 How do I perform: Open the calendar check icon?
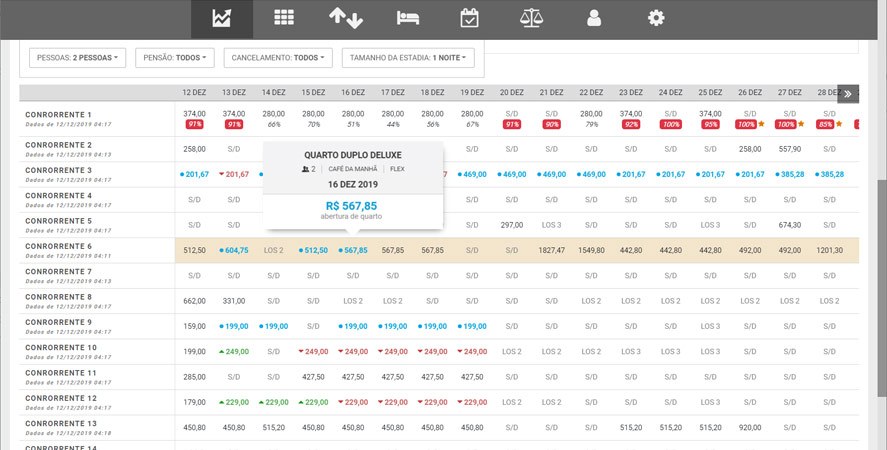pyautogui.click(x=469, y=18)
